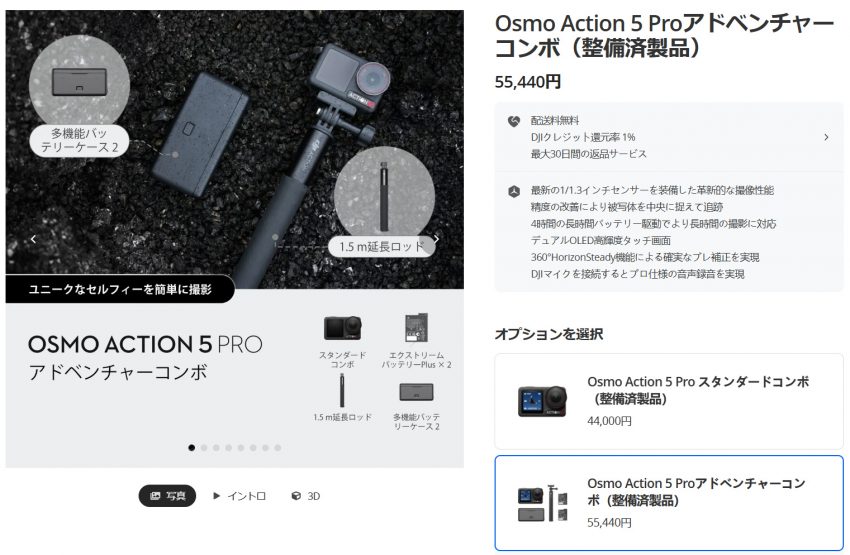Select アドベンチャーコンボ 55,440円 option
This screenshot has width=850, height=555.
click(669, 503)
